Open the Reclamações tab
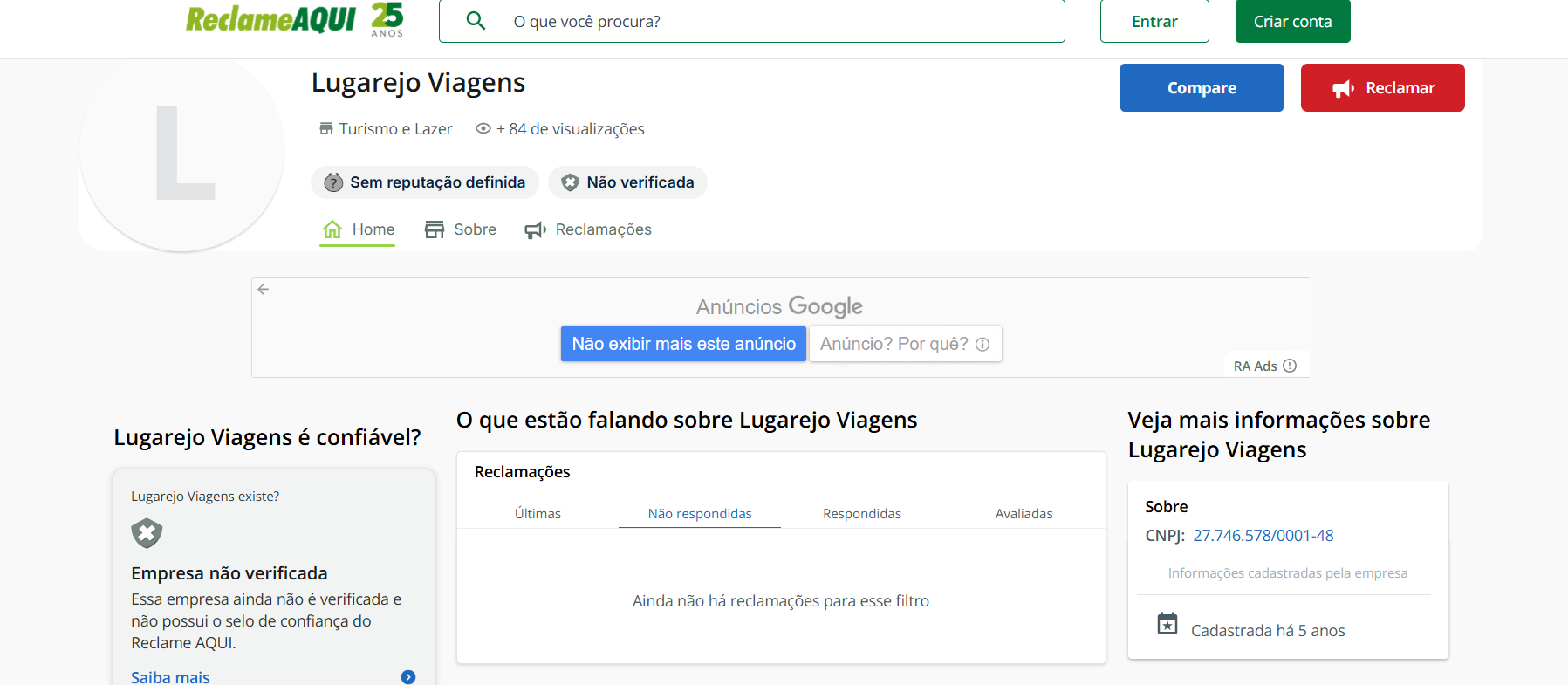 pyautogui.click(x=588, y=229)
